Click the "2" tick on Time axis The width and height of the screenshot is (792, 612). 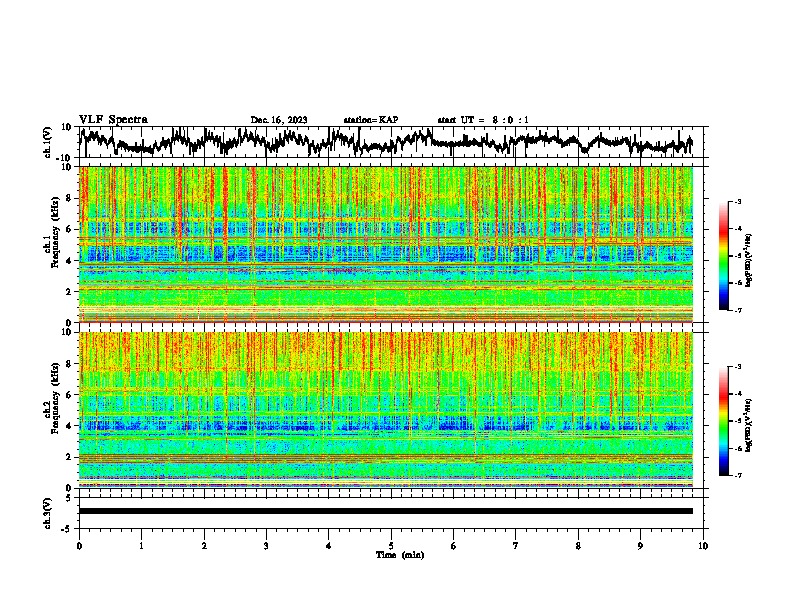pos(204,546)
